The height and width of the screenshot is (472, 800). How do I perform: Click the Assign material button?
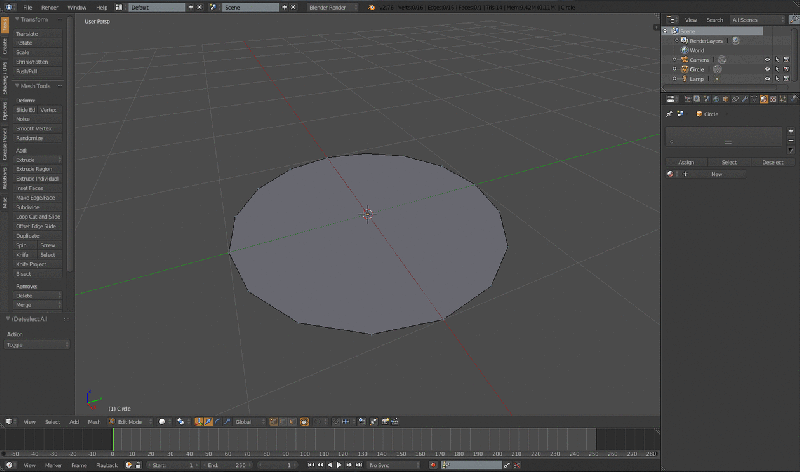click(686, 162)
